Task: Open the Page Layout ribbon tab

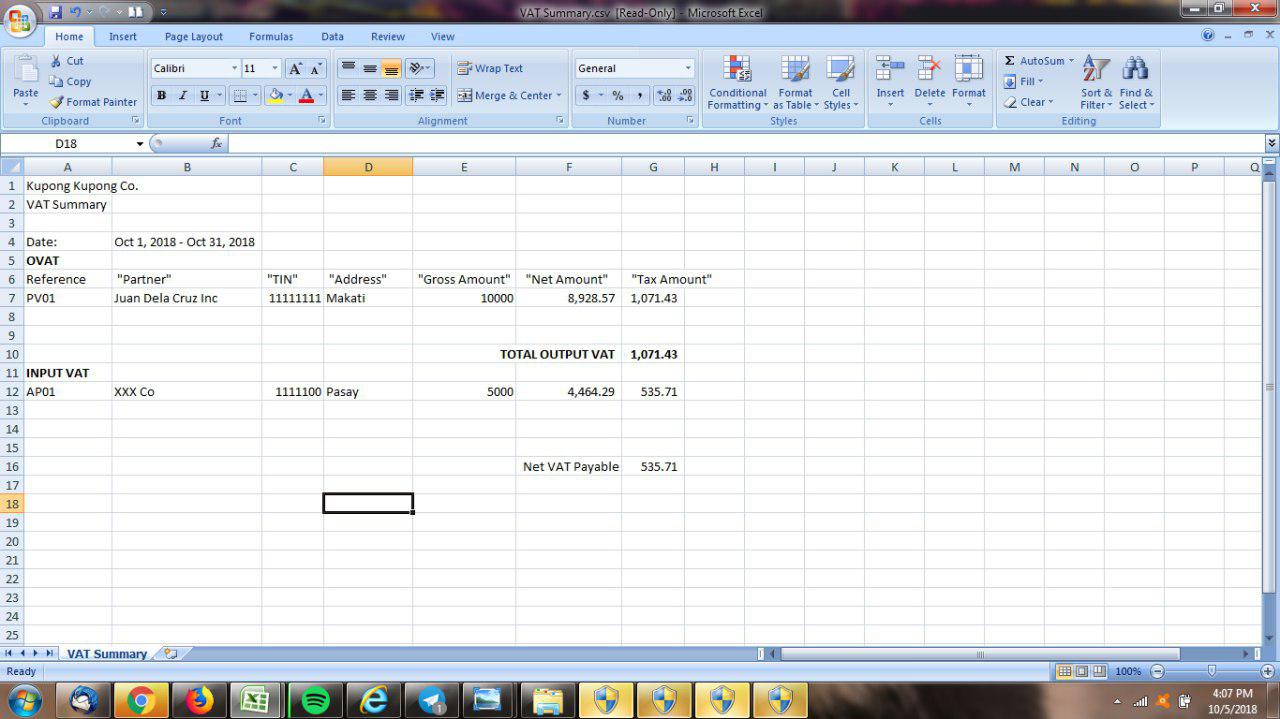Action: pyautogui.click(x=193, y=36)
